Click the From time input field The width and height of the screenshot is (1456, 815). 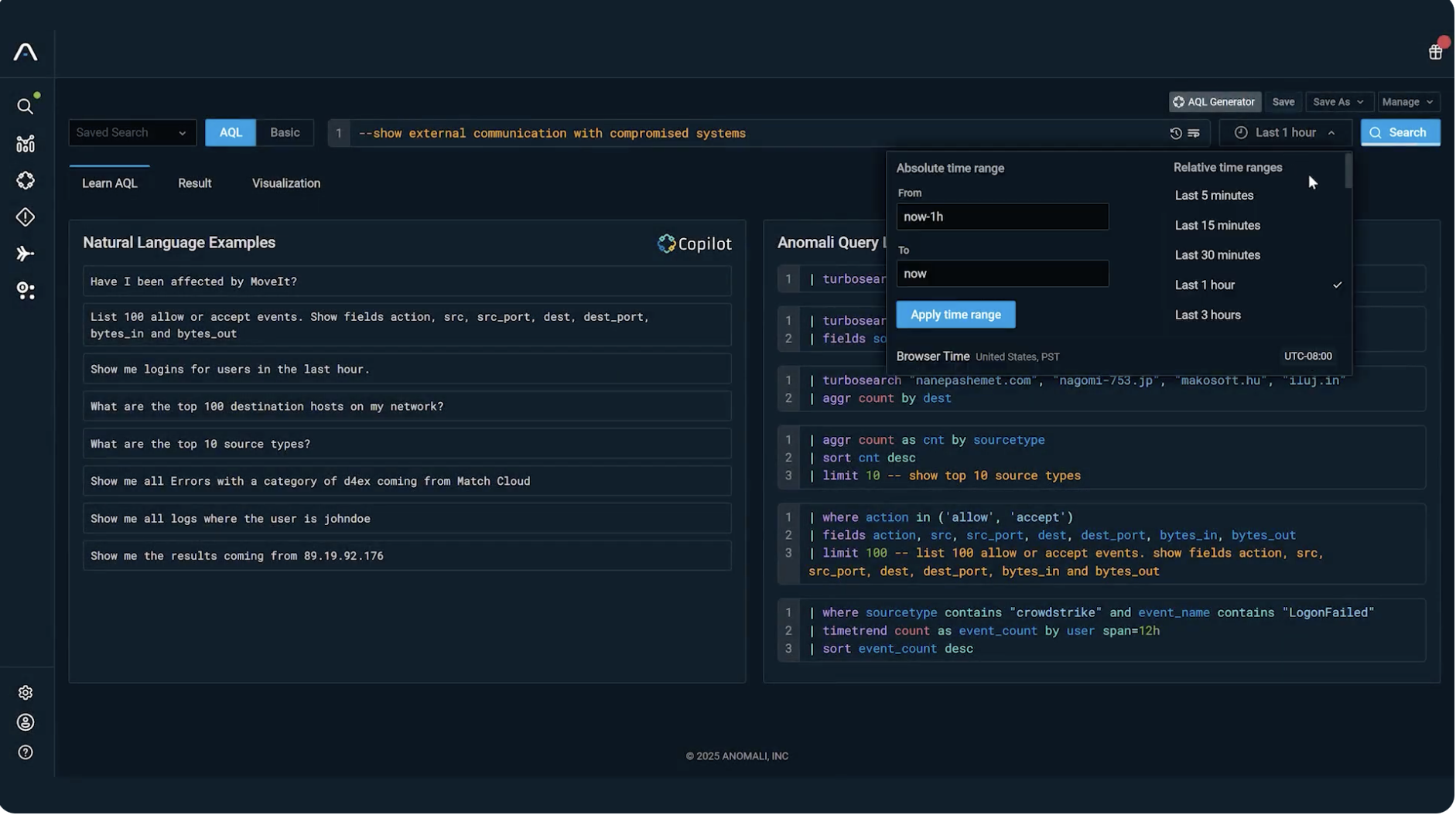point(1002,217)
